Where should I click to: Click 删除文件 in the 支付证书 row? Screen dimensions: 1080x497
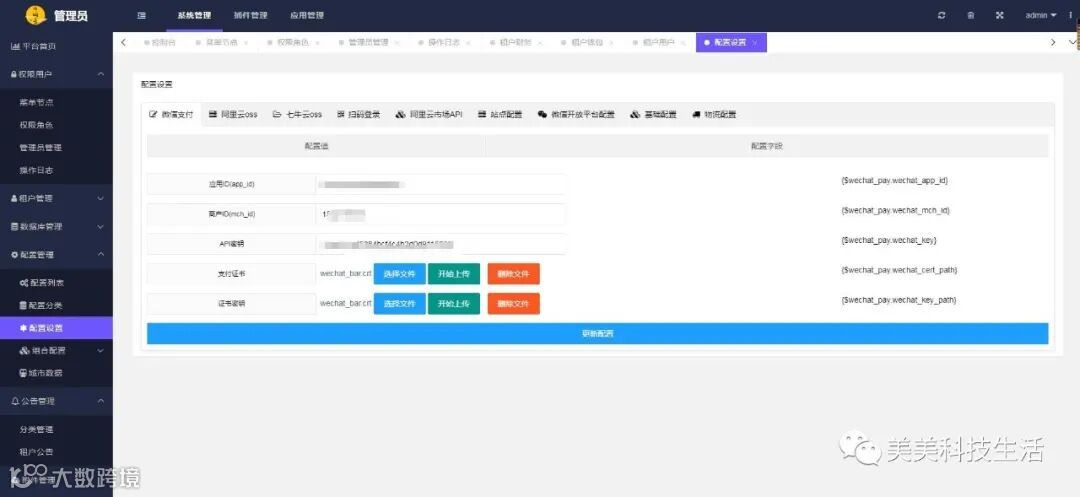point(514,274)
